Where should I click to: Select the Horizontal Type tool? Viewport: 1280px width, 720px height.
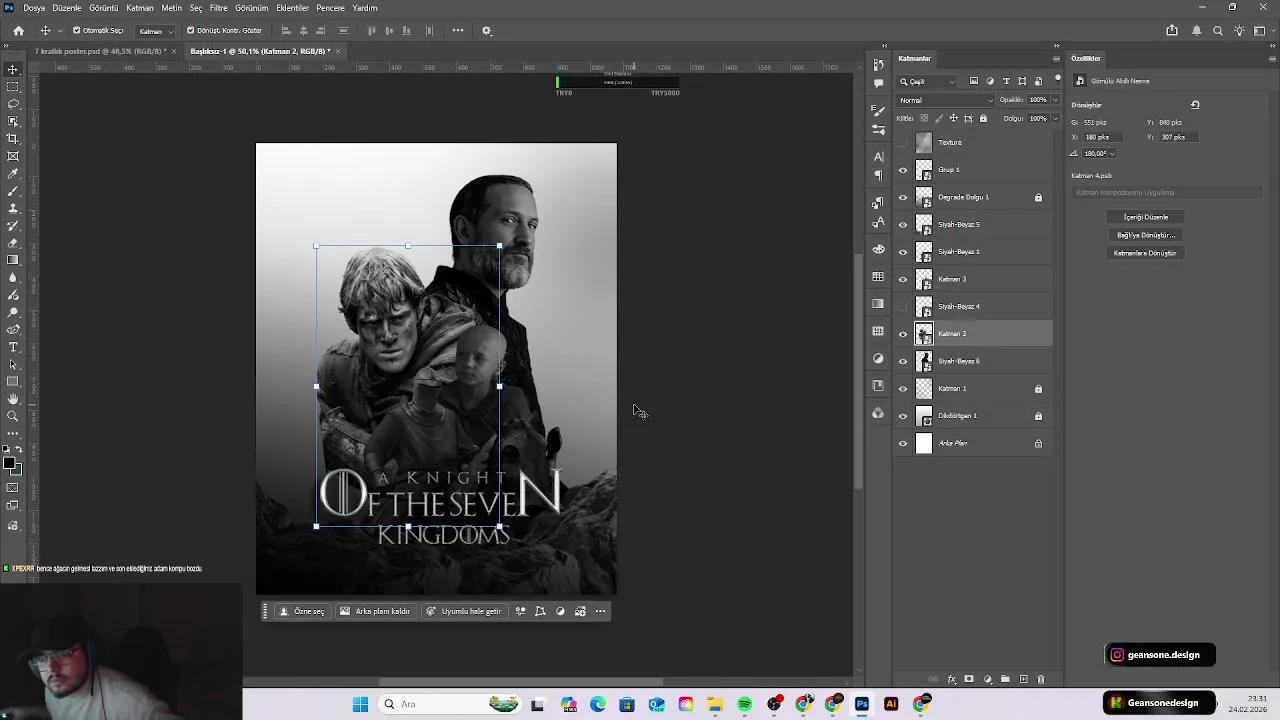pos(13,347)
